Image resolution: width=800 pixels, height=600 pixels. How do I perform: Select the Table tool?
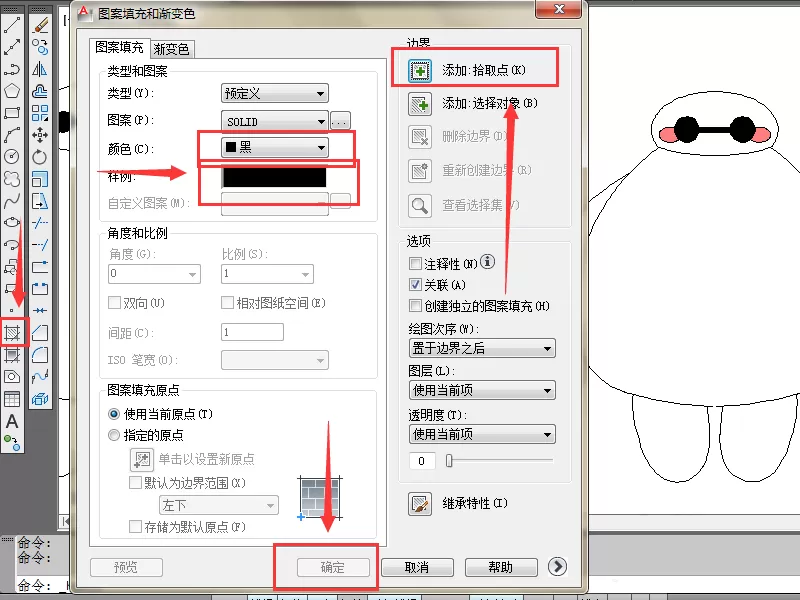click(x=12, y=398)
